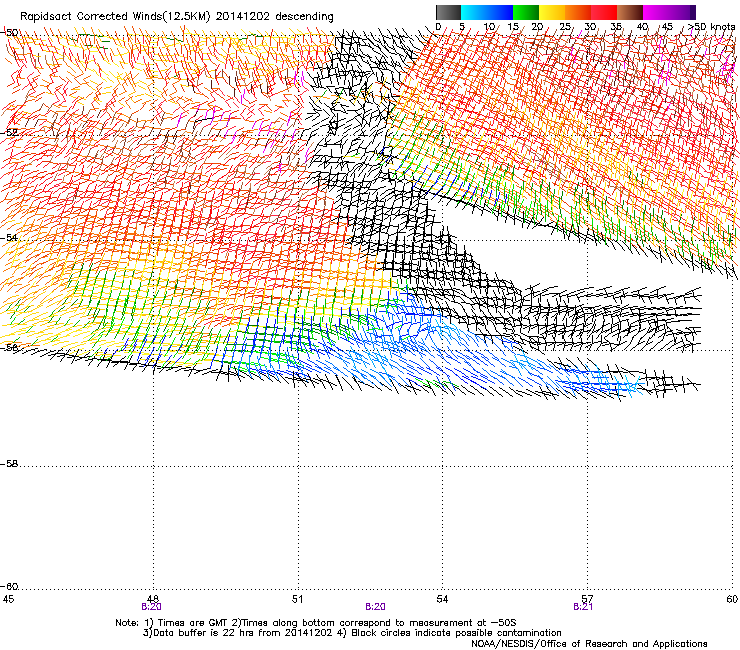Click the brown 35–40 knots legend segment
This screenshot has height=650, width=740.
point(630,12)
